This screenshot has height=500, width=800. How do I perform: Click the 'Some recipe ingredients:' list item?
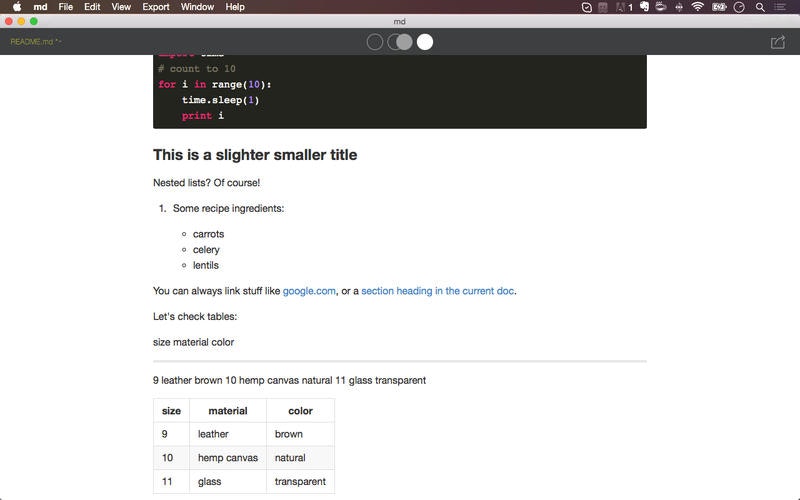pyautogui.click(x=229, y=208)
